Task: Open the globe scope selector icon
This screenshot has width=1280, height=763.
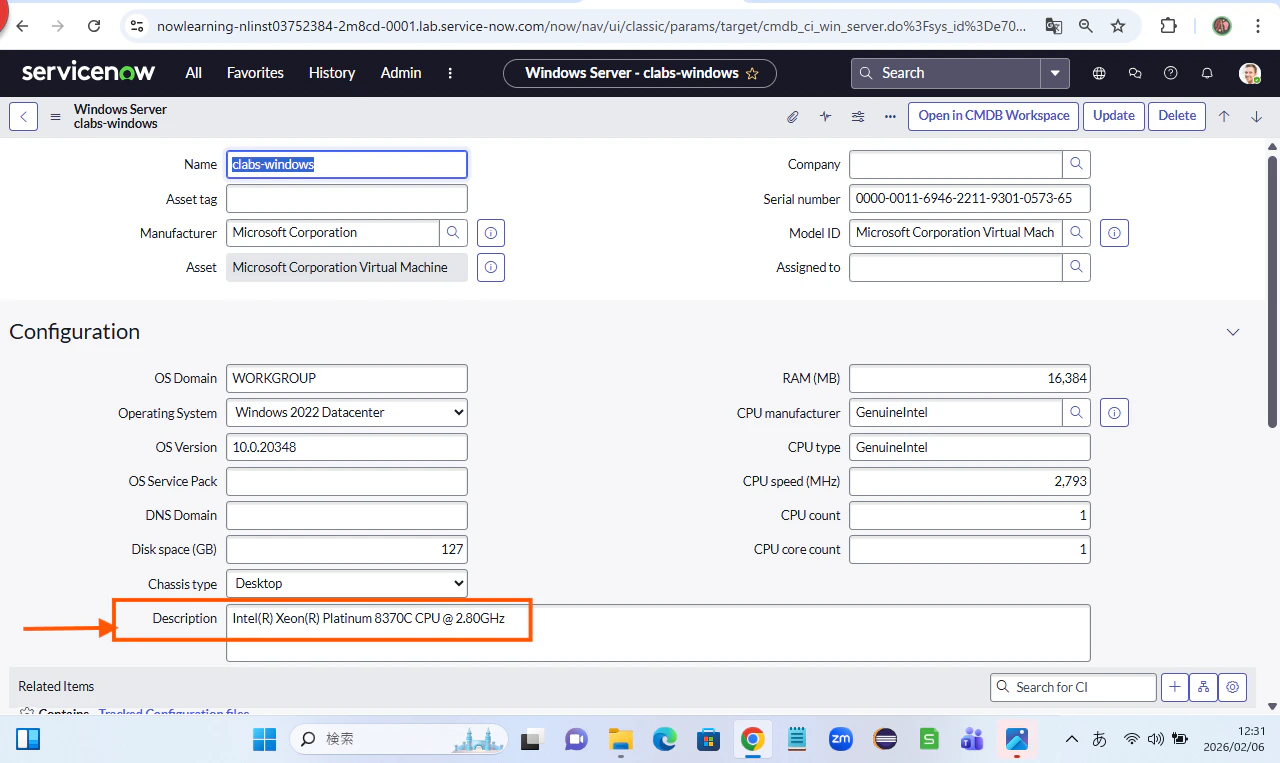Action: click(1099, 73)
